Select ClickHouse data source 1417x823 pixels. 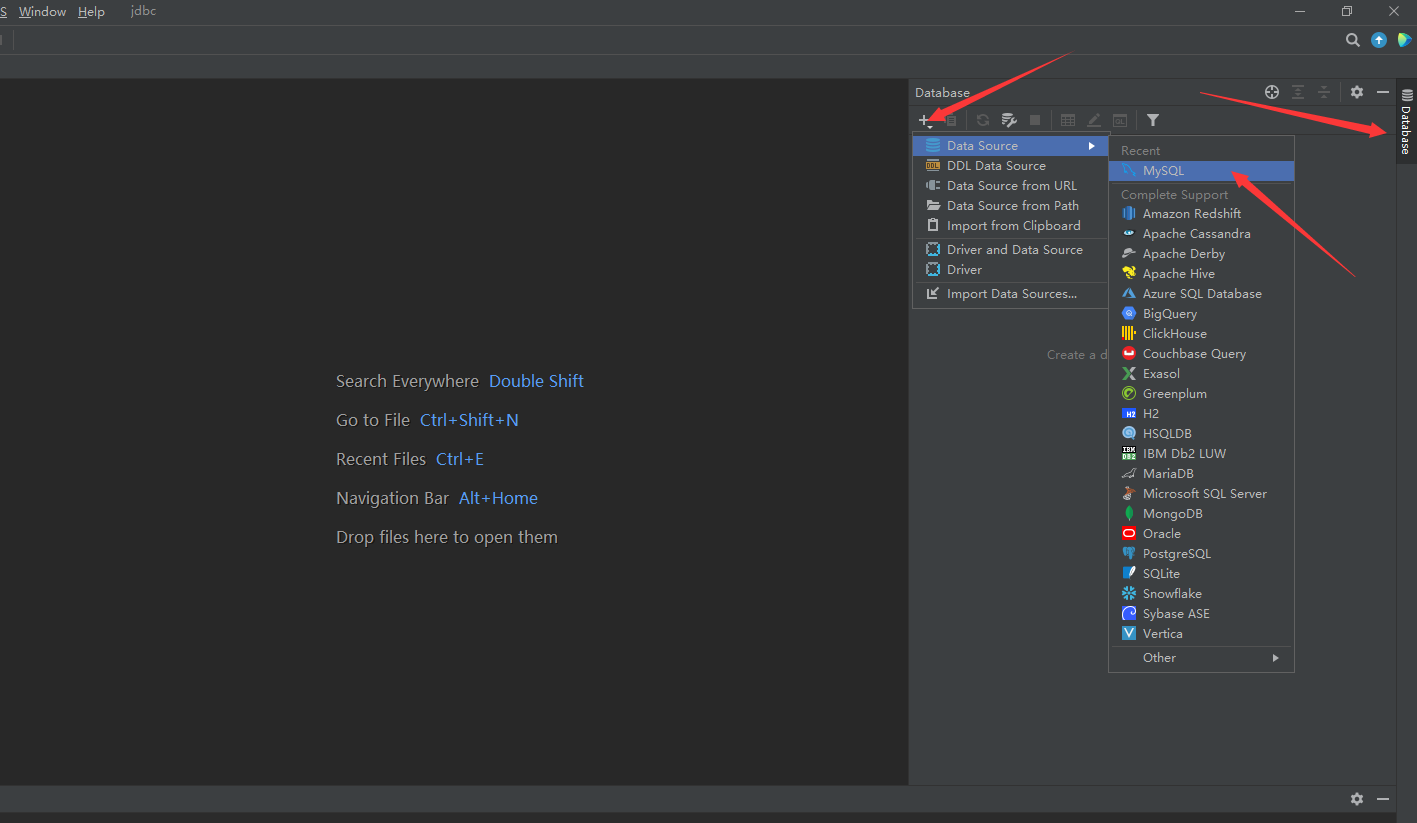click(1201, 334)
